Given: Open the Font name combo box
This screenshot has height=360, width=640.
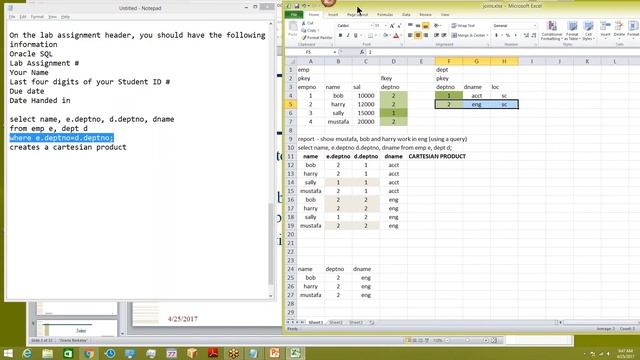Looking at the screenshot, I should point(355,26).
